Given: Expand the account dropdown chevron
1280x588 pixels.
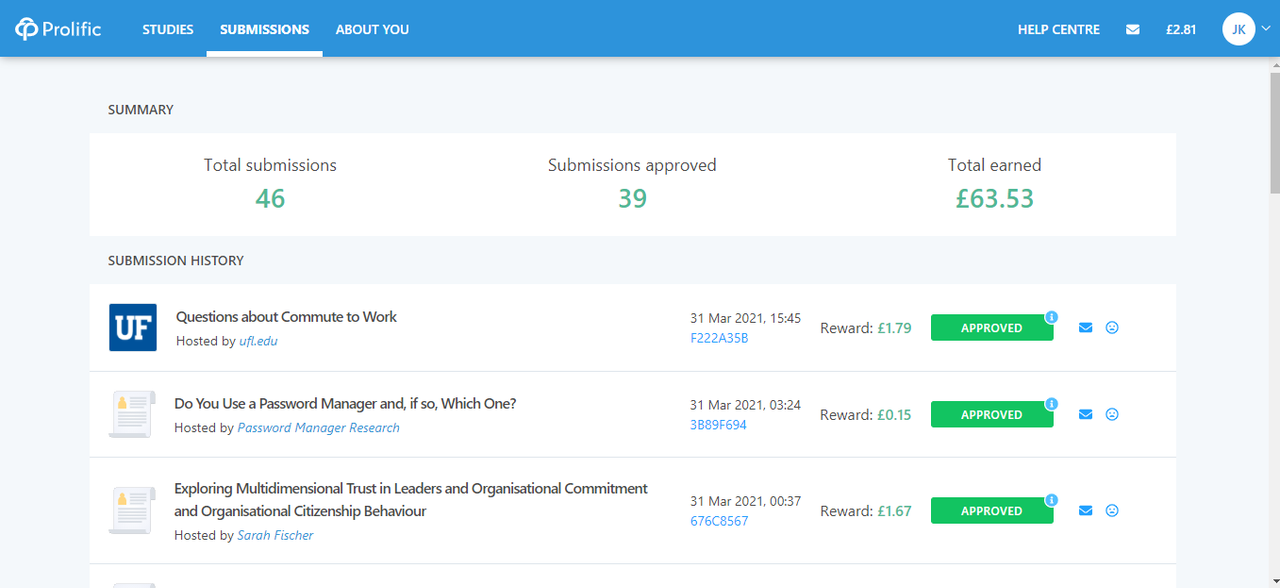Looking at the screenshot, I should click(x=1266, y=29).
